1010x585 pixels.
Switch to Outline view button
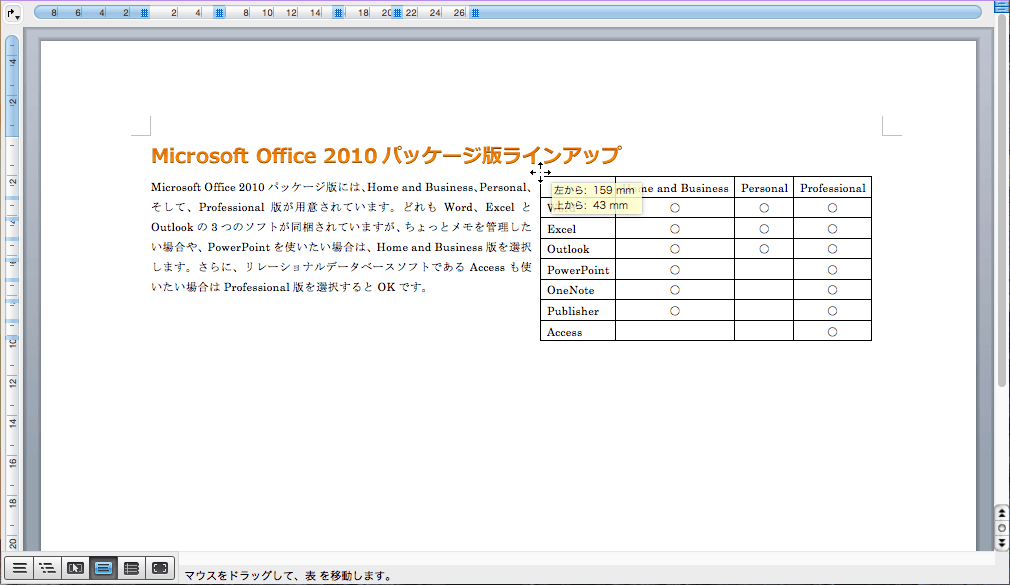(47, 568)
